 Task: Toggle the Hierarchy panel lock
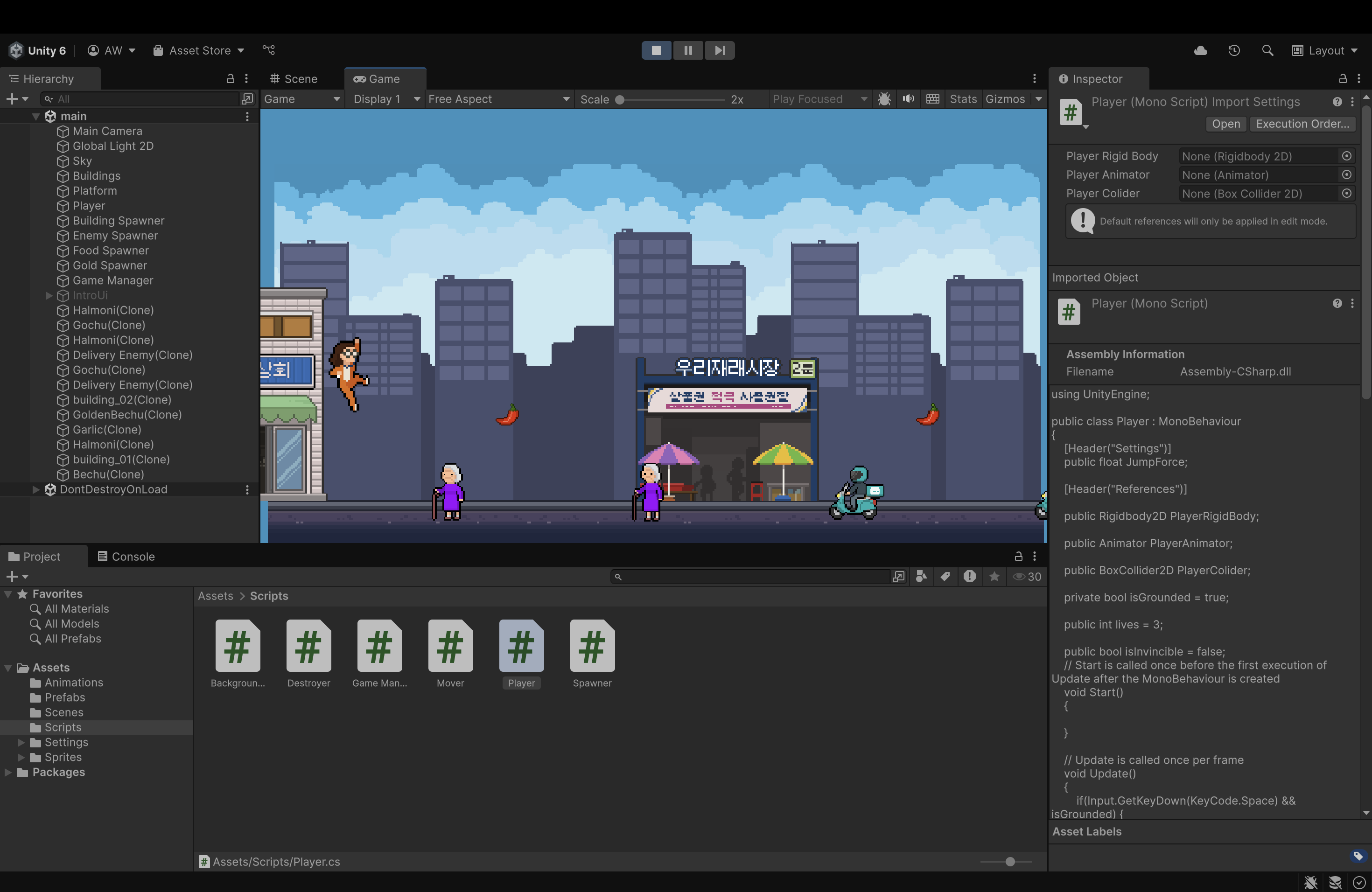click(x=230, y=78)
